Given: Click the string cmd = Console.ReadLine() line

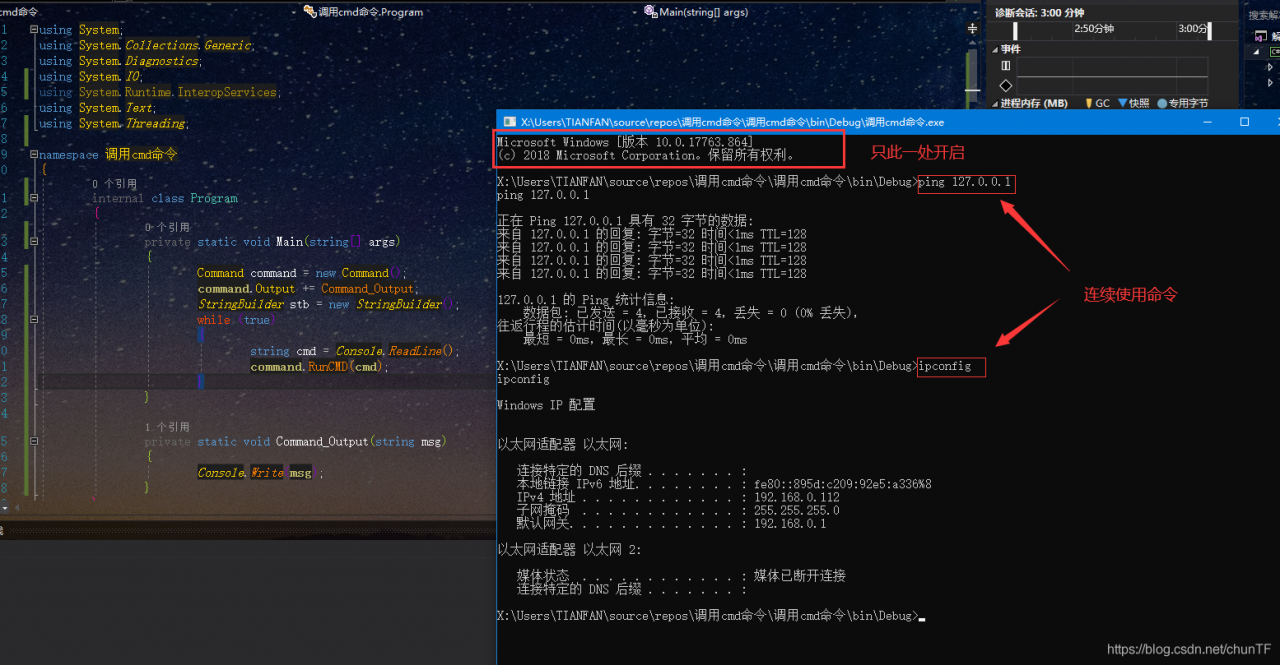Looking at the screenshot, I should click(354, 351).
